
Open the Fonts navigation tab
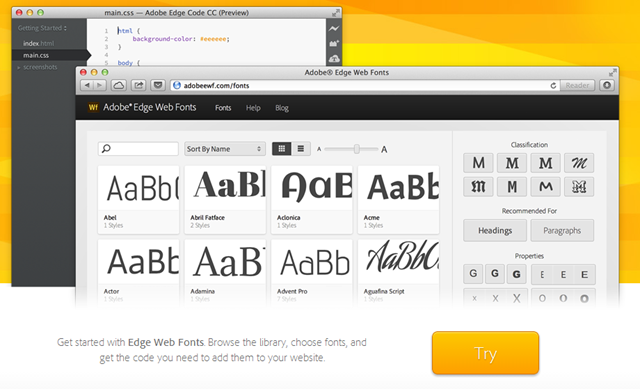[x=223, y=108]
